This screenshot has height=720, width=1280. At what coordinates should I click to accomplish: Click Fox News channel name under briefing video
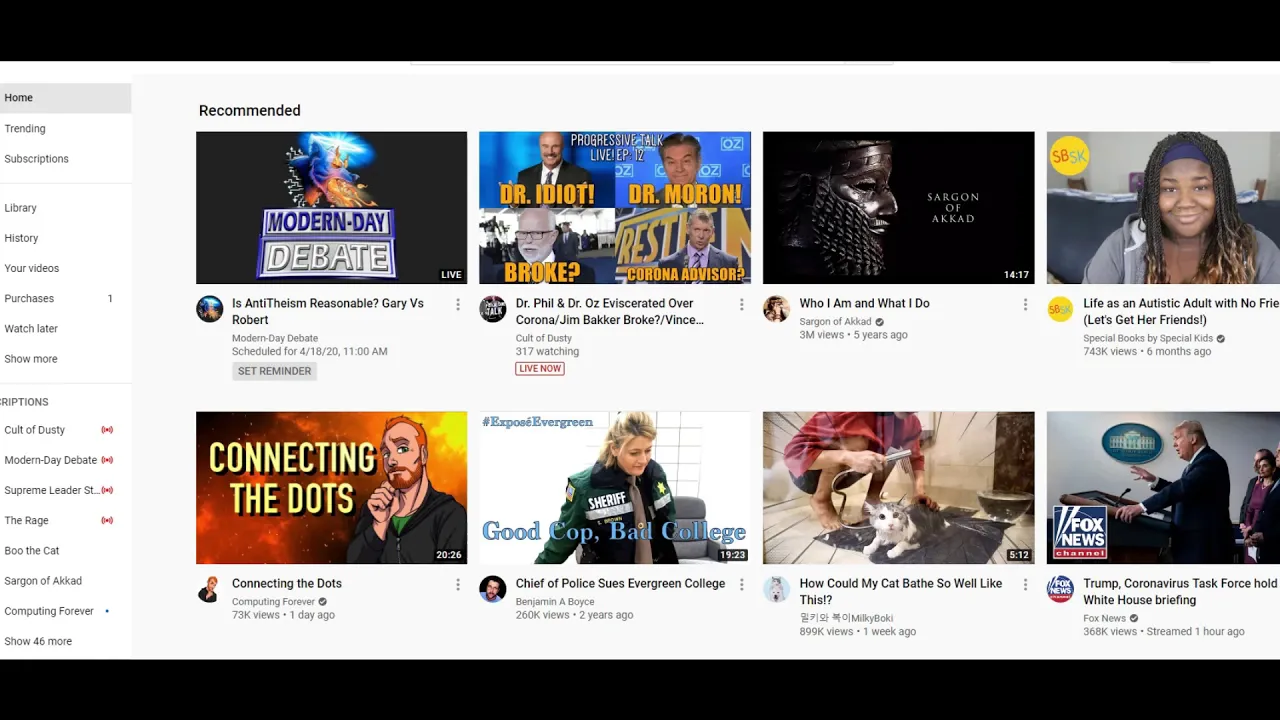click(x=1104, y=618)
